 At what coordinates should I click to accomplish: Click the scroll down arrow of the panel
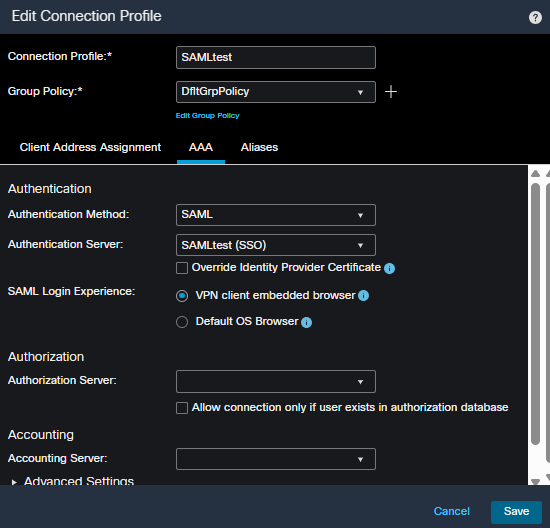pos(535,481)
